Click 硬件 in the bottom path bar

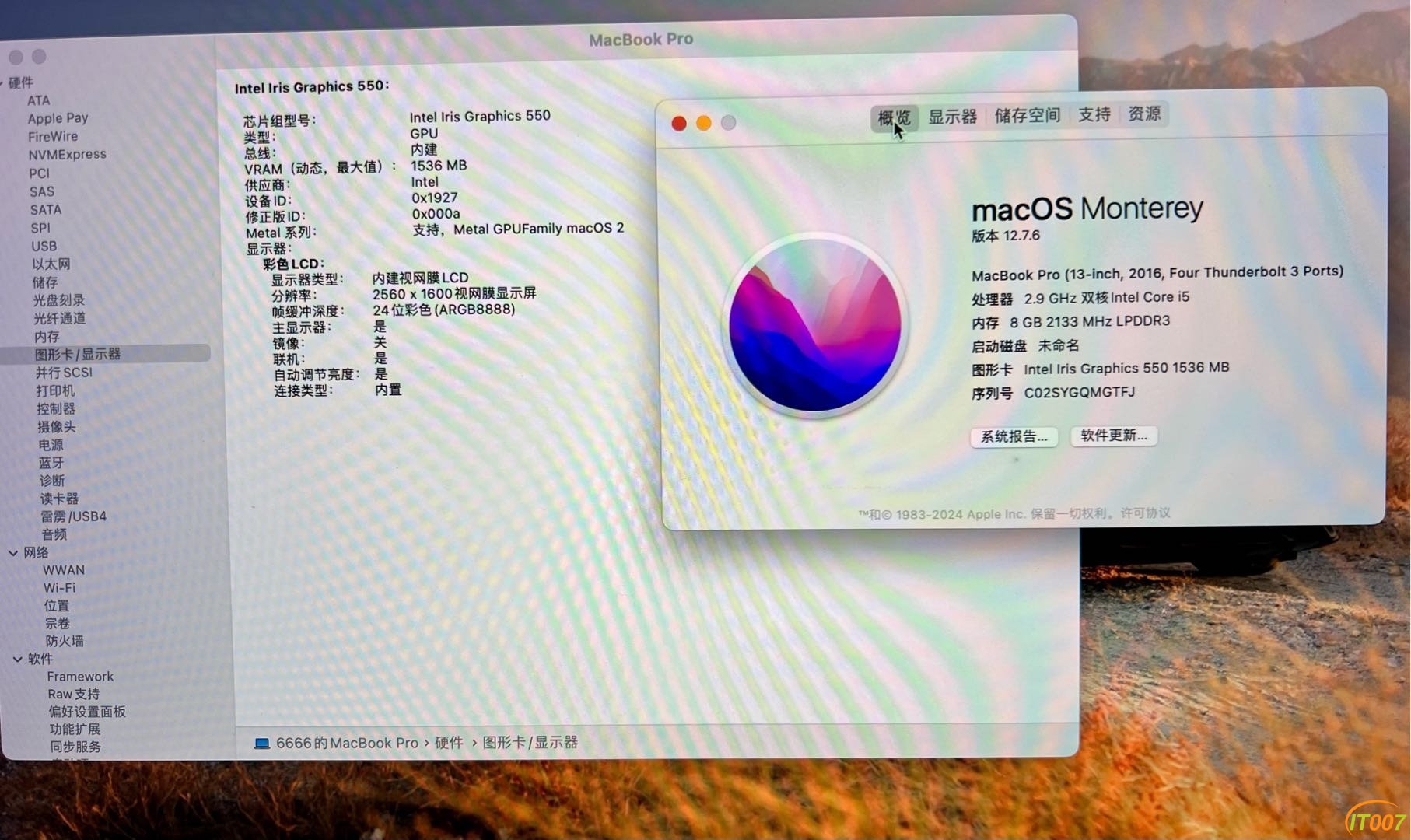[449, 743]
